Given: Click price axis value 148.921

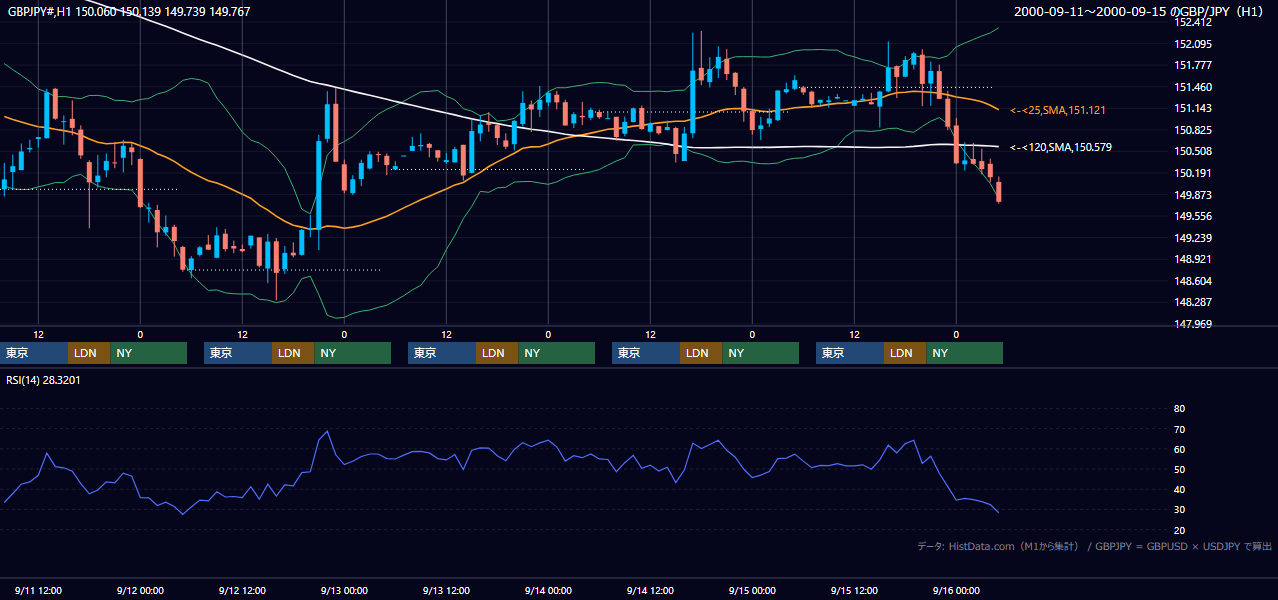Looking at the screenshot, I should tap(1194, 259).
